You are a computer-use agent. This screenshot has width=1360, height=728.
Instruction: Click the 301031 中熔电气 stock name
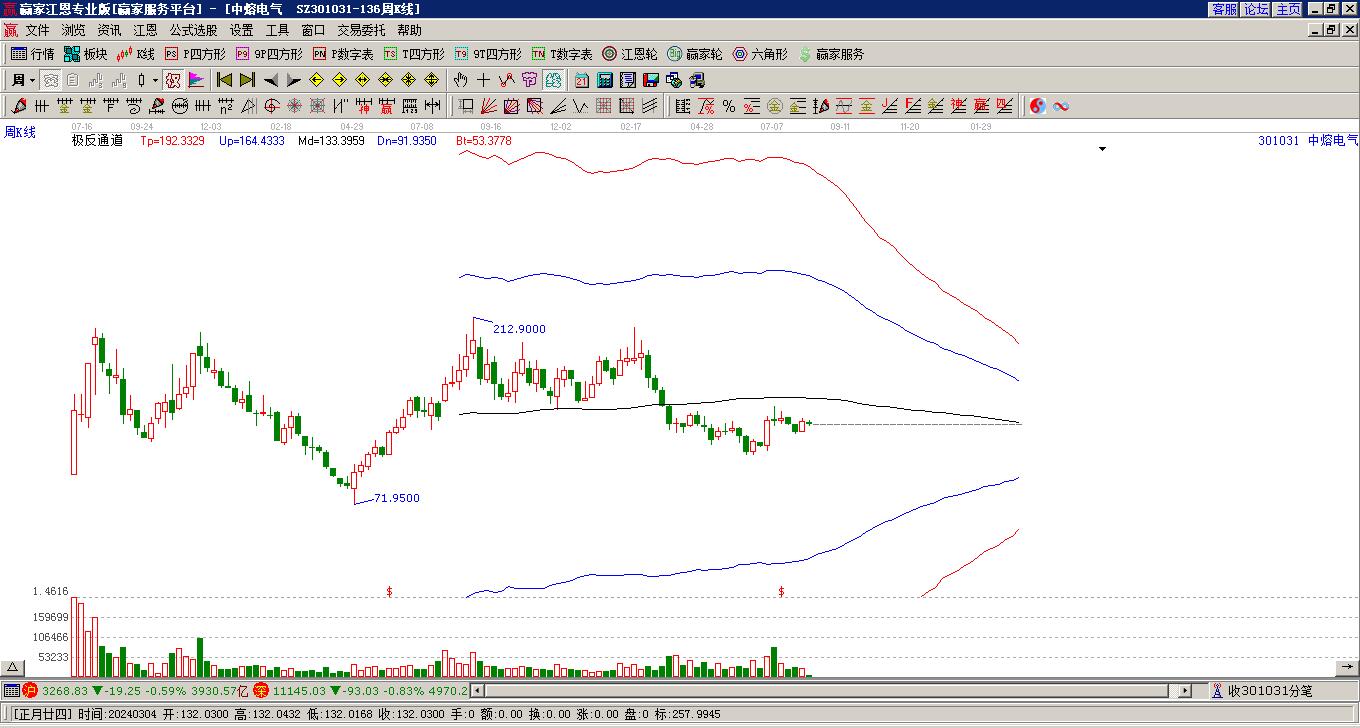click(x=1308, y=141)
